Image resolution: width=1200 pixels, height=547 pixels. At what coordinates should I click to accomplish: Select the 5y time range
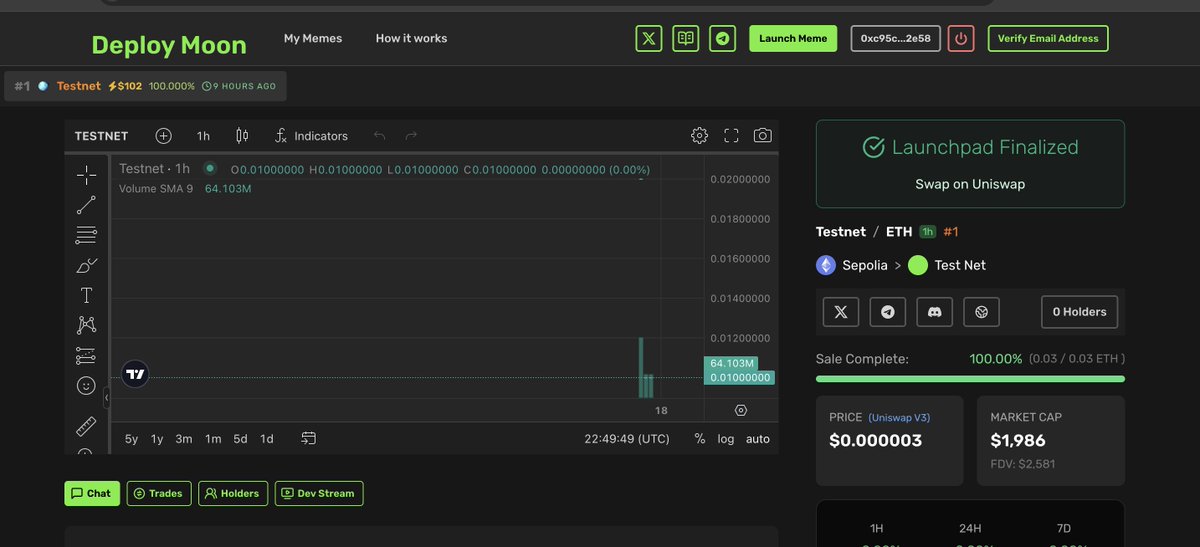(132, 438)
